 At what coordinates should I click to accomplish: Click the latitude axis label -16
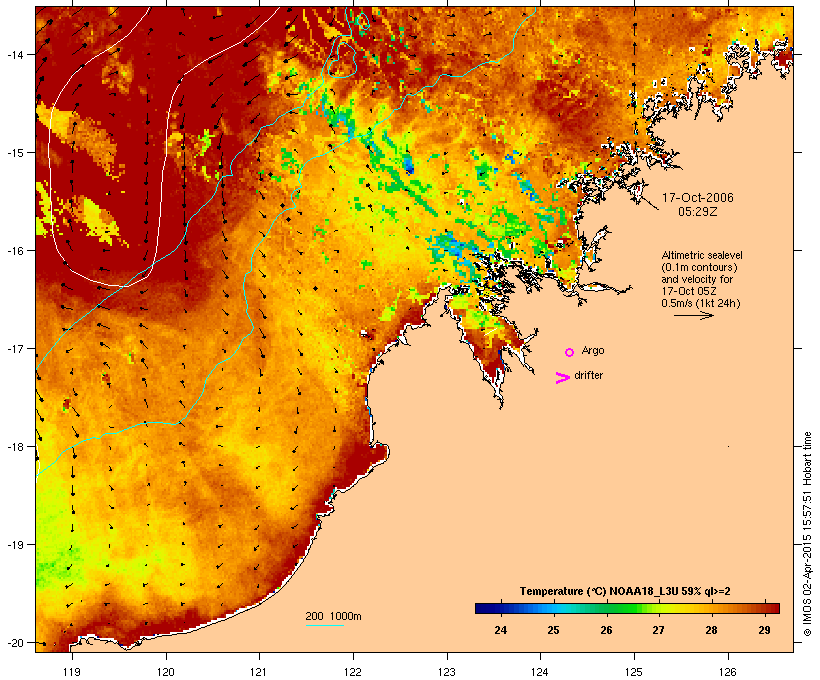14,251
